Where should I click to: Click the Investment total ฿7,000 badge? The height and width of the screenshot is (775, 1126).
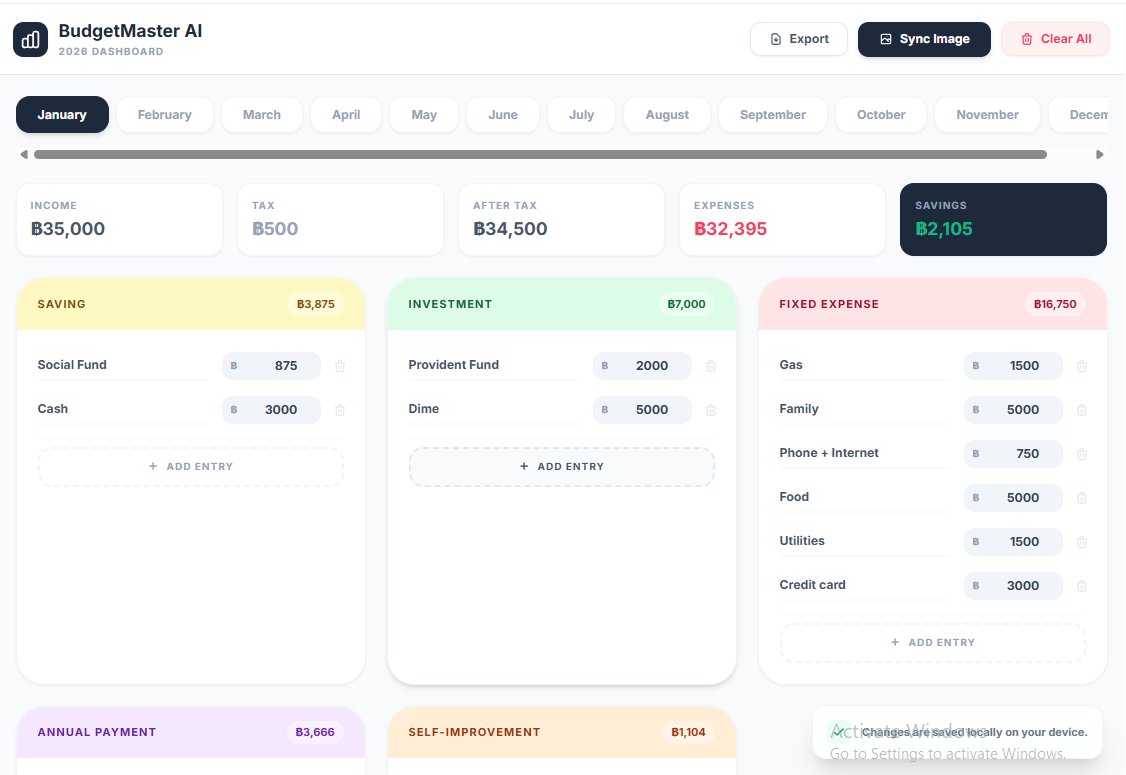pyautogui.click(x=687, y=305)
